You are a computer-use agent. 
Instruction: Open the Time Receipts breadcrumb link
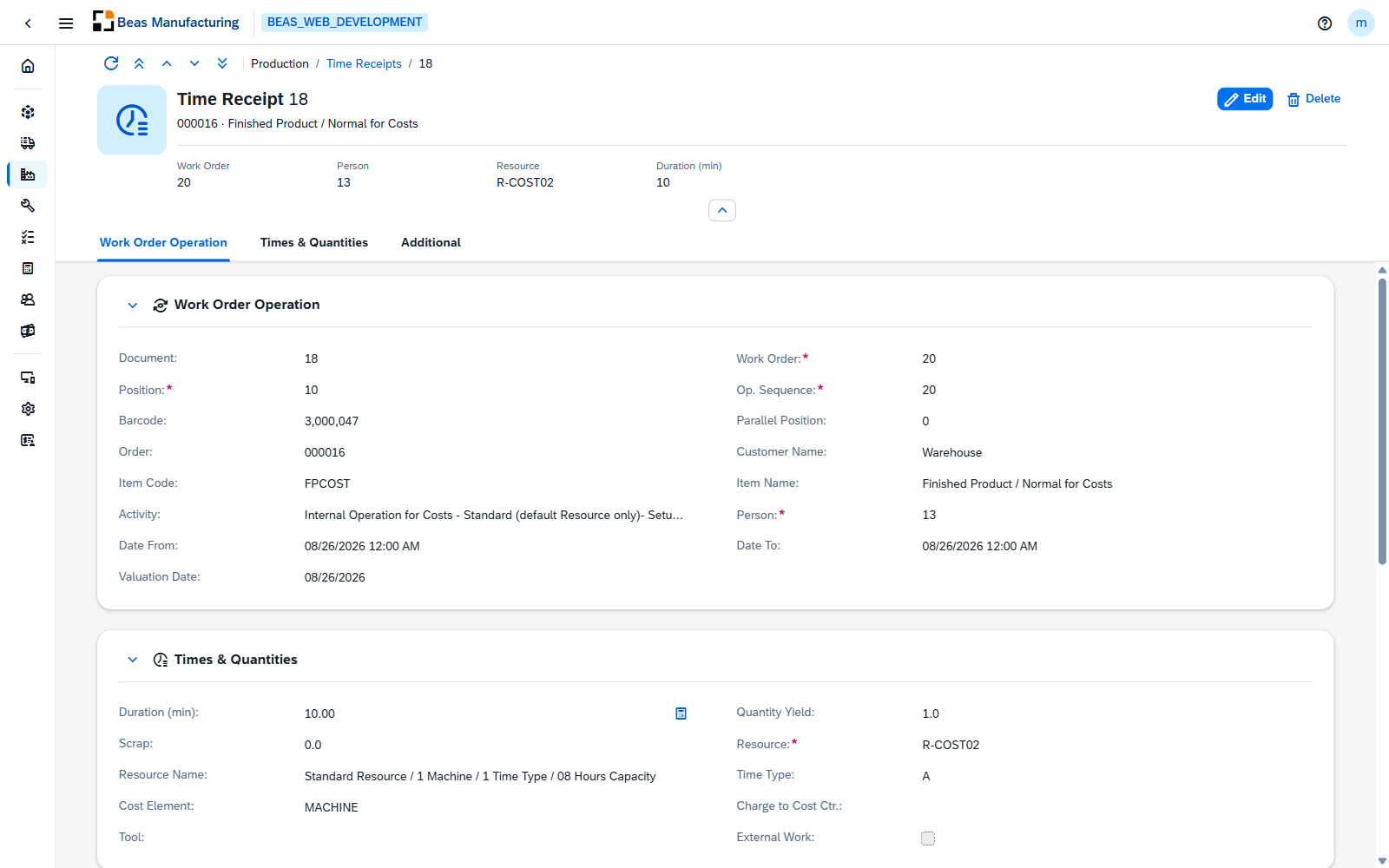pos(364,63)
